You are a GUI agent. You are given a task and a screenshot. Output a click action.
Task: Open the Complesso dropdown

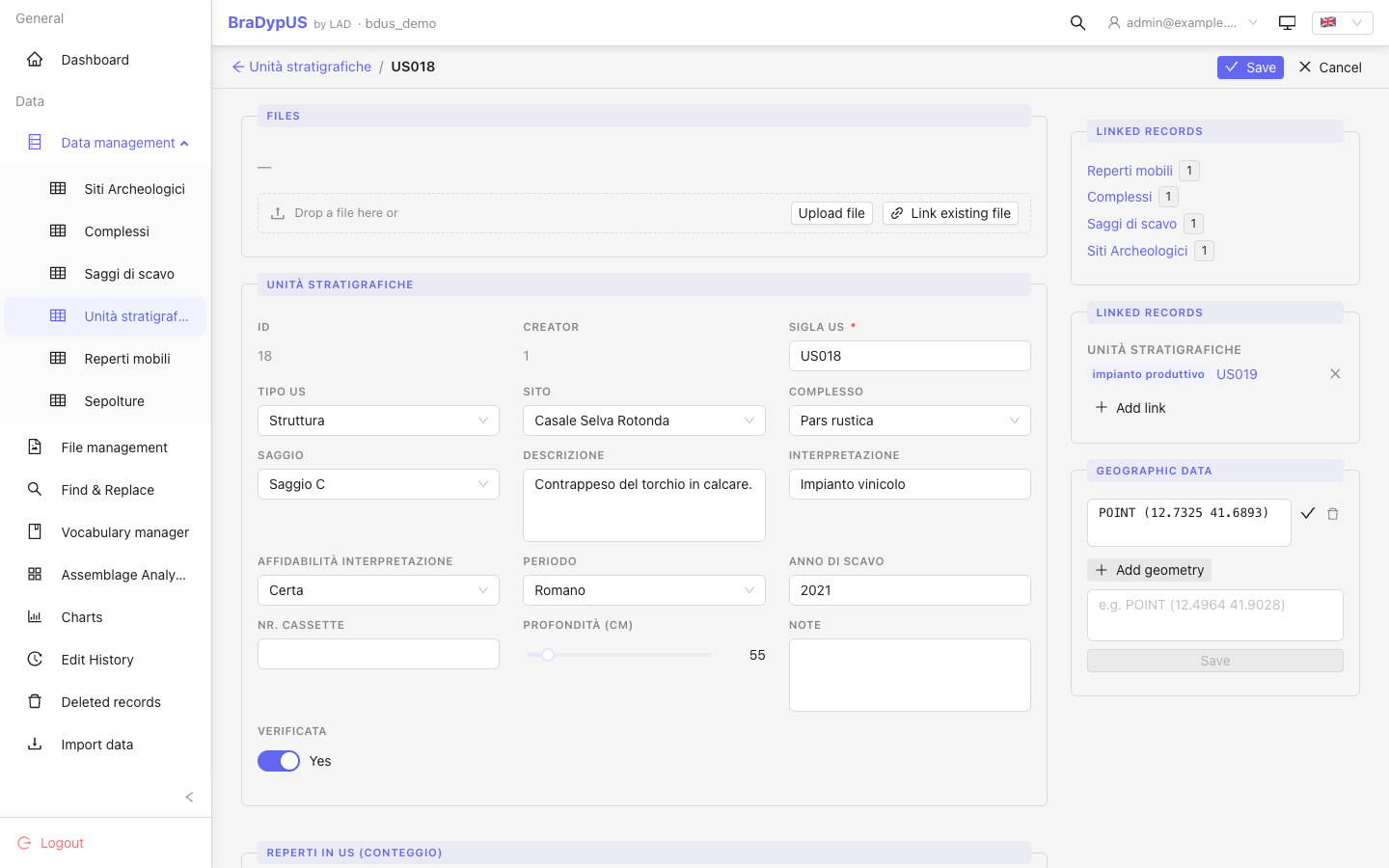click(910, 420)
